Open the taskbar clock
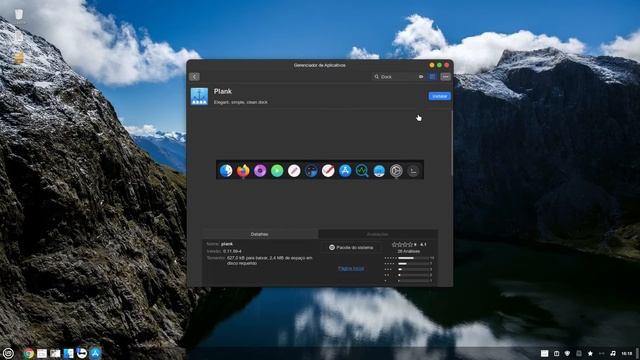 pos(627,353)
